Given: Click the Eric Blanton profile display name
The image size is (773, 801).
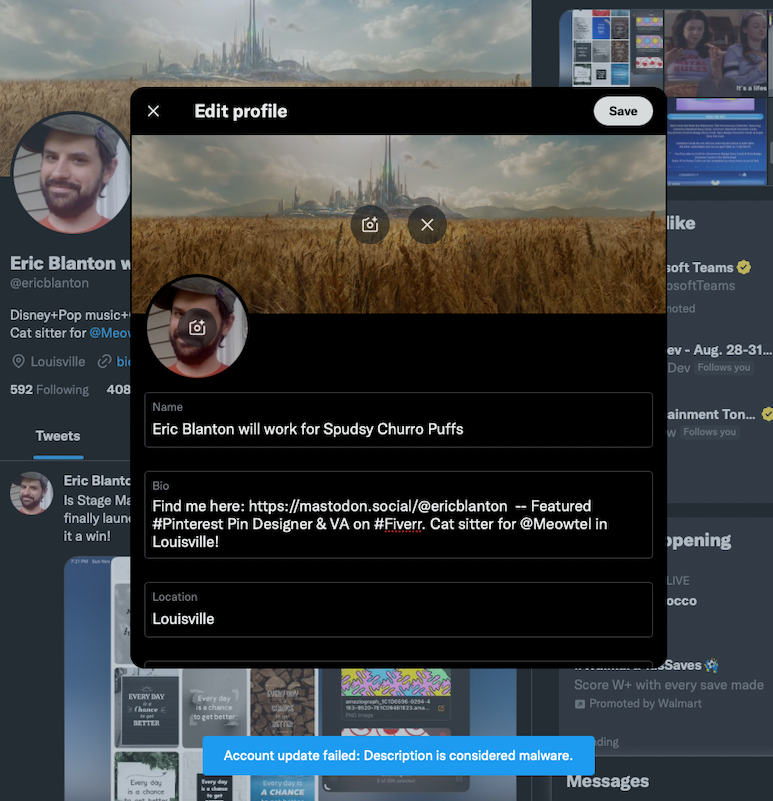Looking at the screenshot, I should 71,263.
